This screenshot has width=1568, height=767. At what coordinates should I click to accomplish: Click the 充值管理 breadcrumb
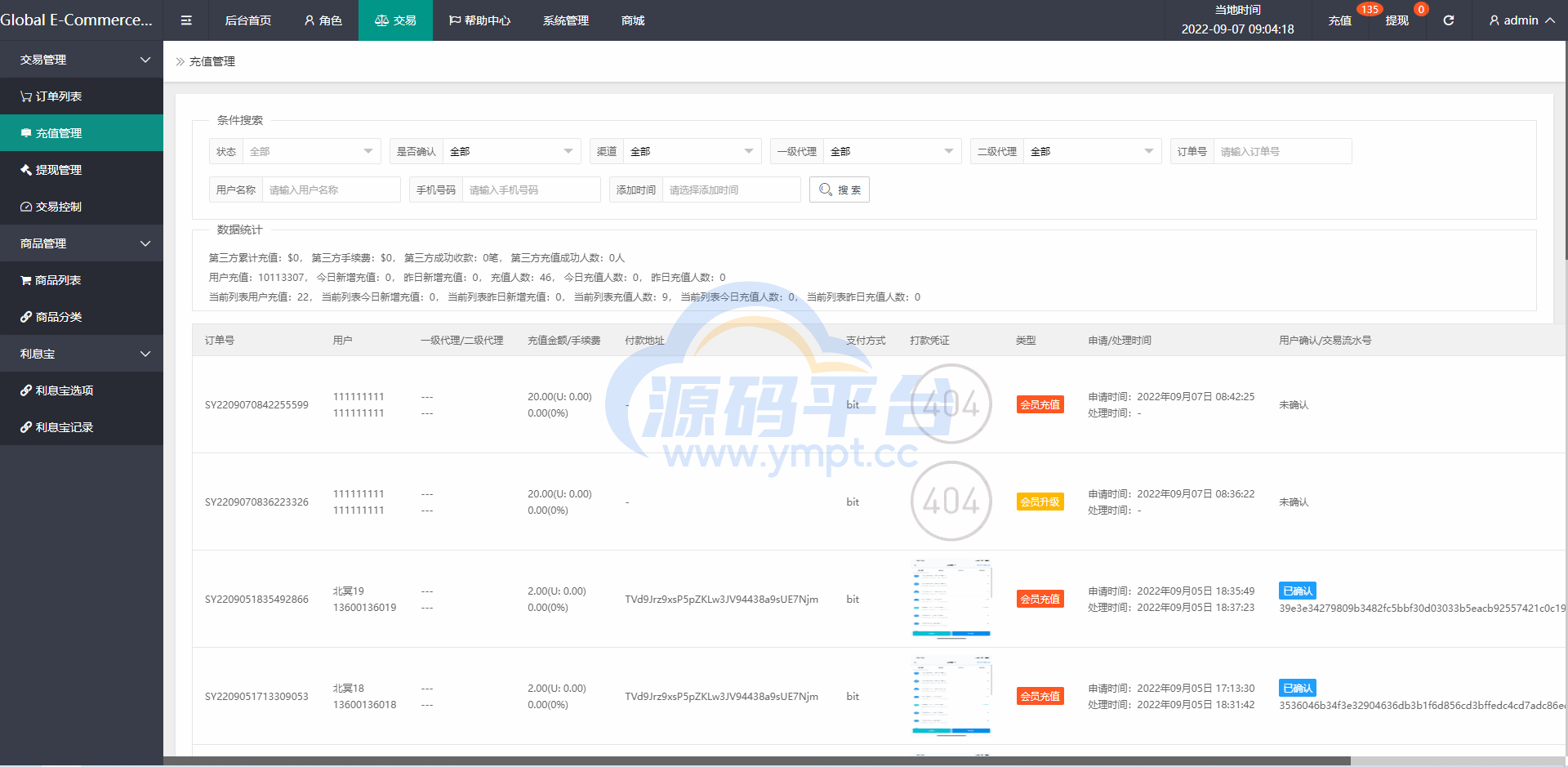point(212,61)
